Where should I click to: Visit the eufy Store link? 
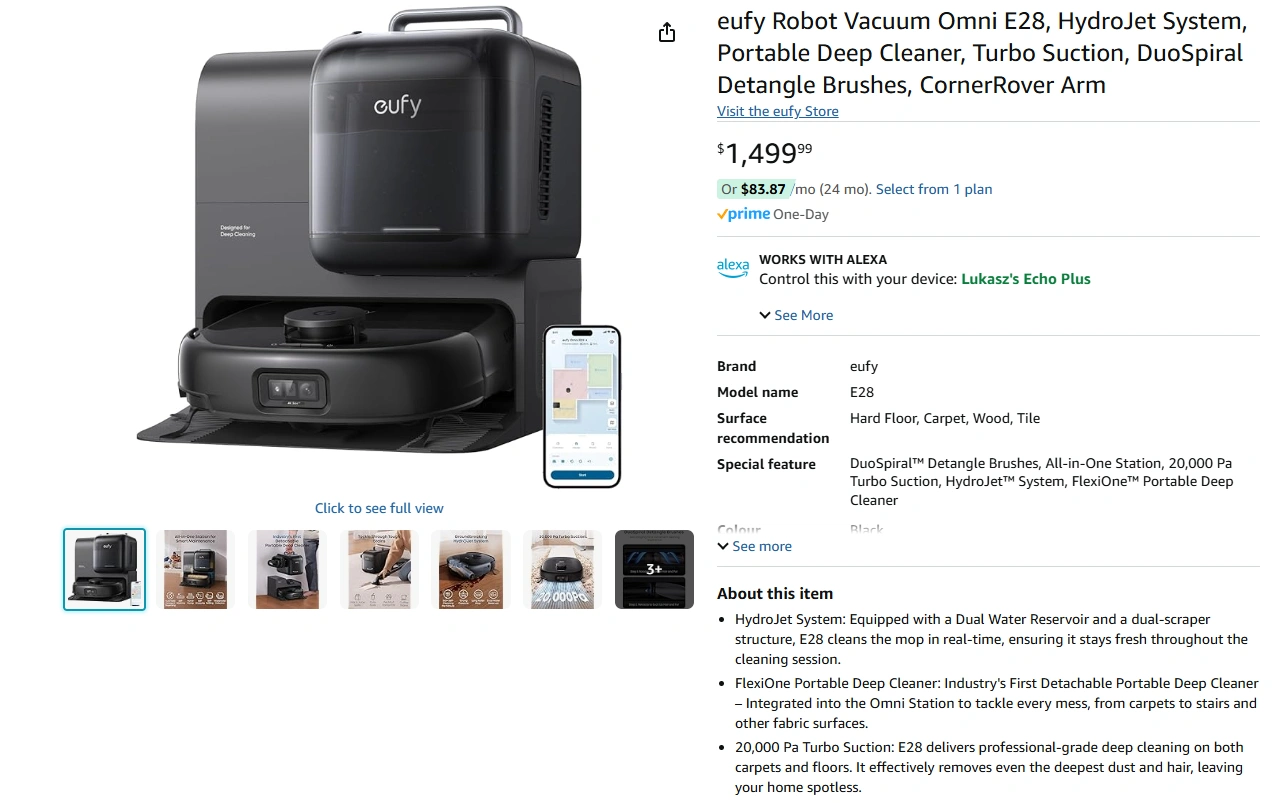click(778, 111)
